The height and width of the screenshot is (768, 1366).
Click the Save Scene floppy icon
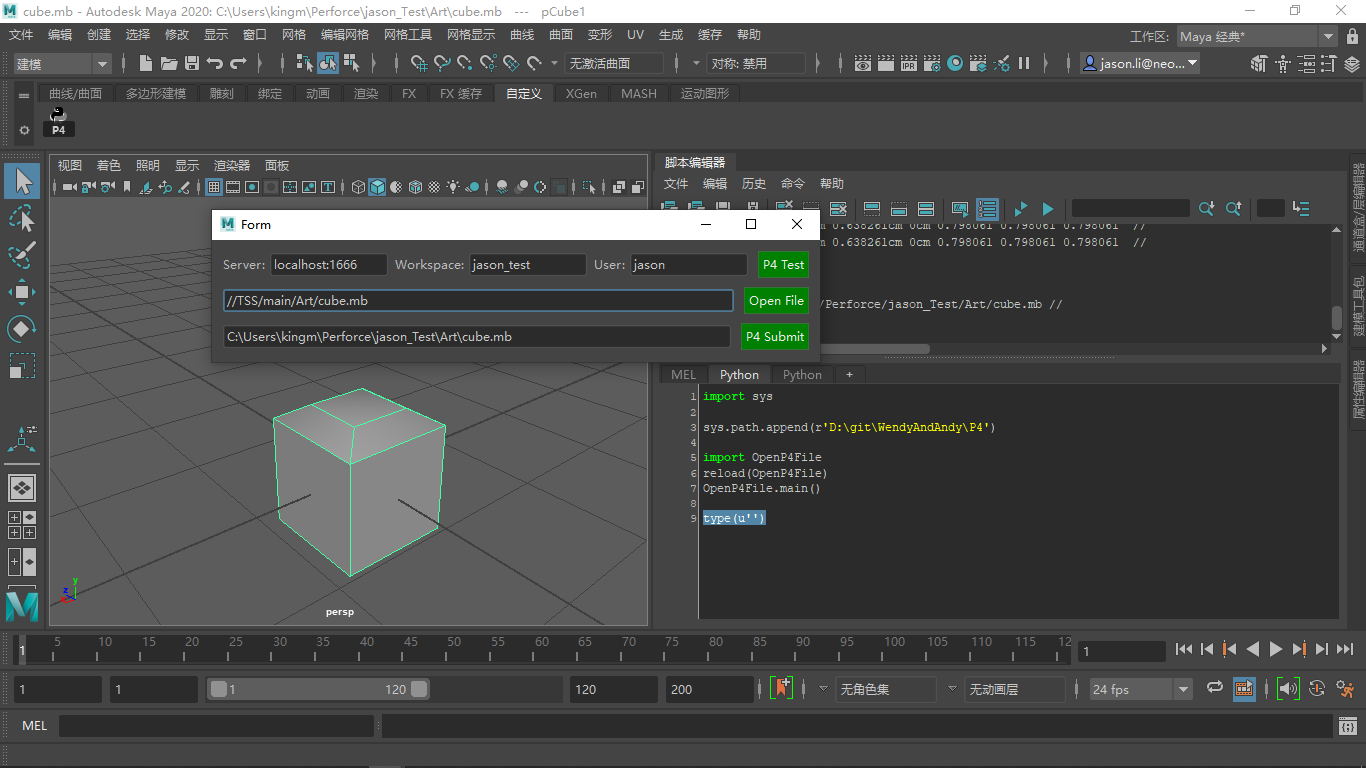point(191,63)
